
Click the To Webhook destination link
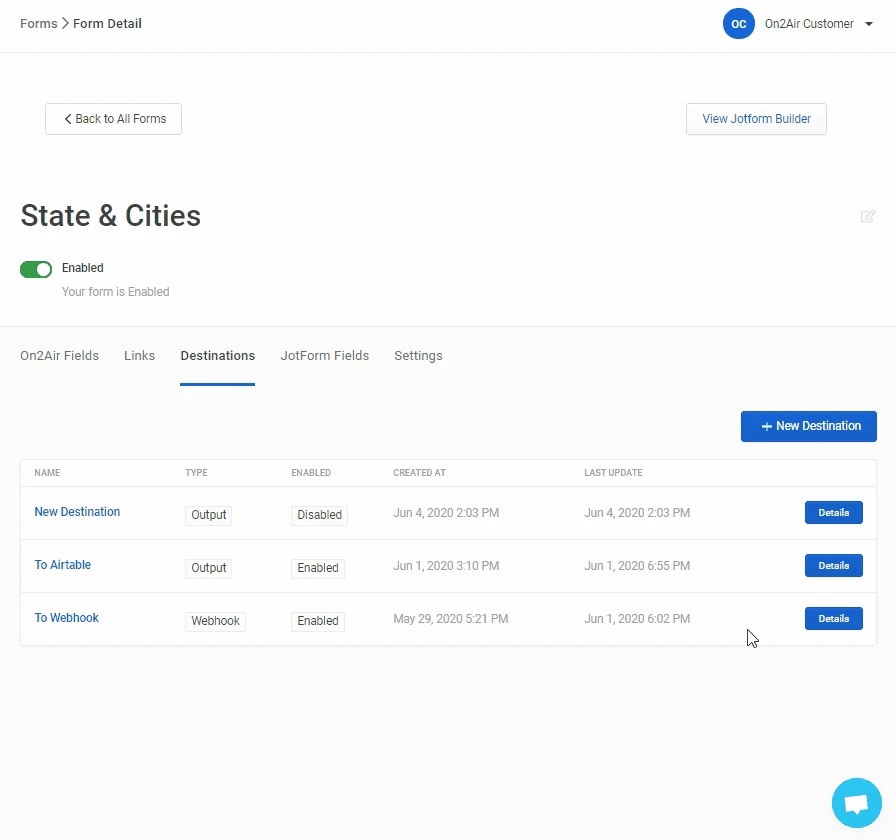point(66,618)
